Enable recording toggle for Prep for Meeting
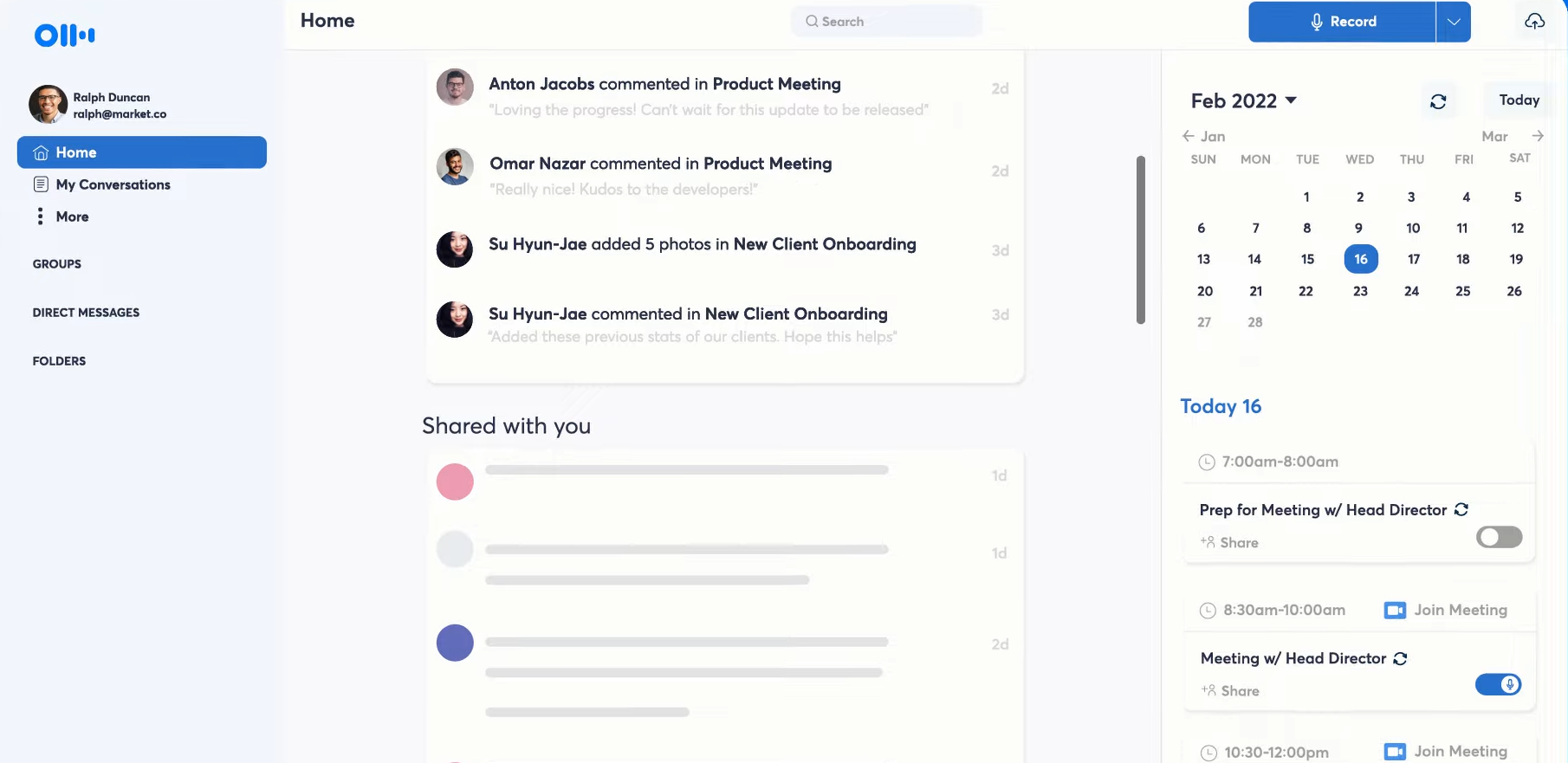 [x=1499, y=537]
